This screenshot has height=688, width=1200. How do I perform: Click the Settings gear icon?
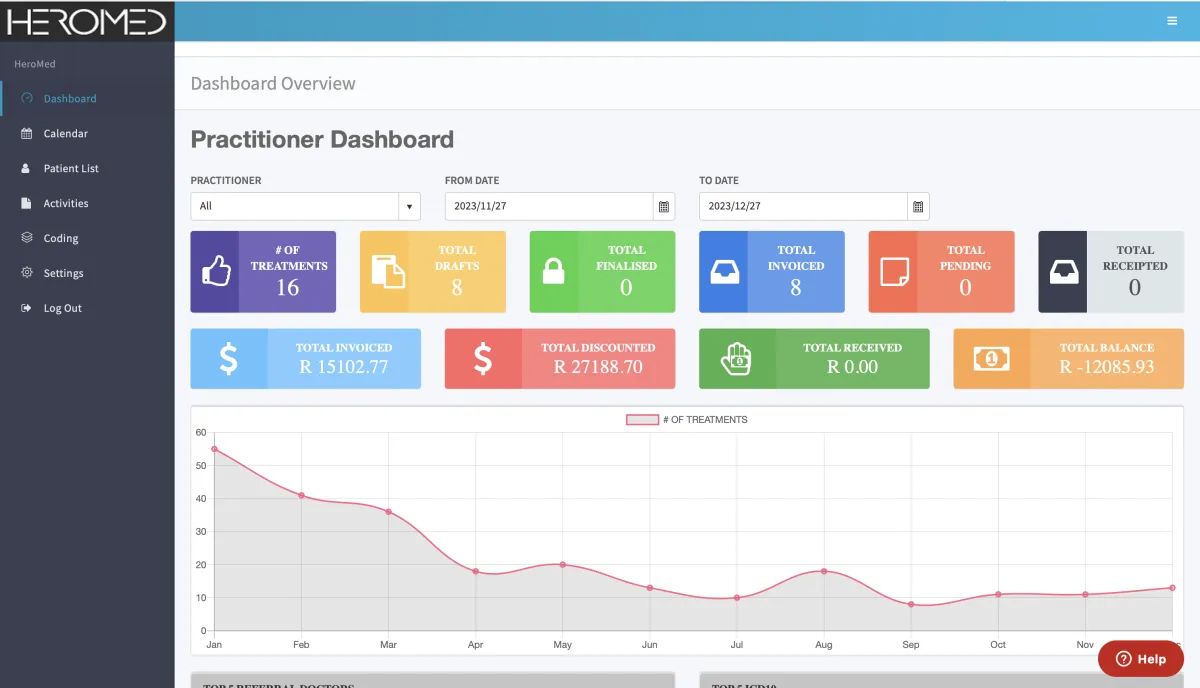tap(27, 273)
